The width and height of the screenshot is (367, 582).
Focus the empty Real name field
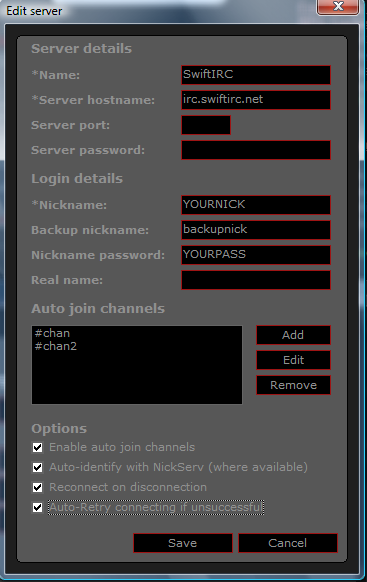click(256, 280)
